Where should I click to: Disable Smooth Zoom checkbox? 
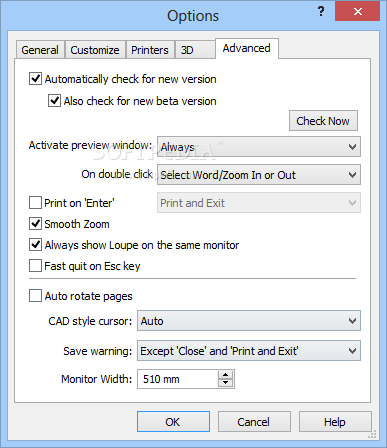coord(35,224)
